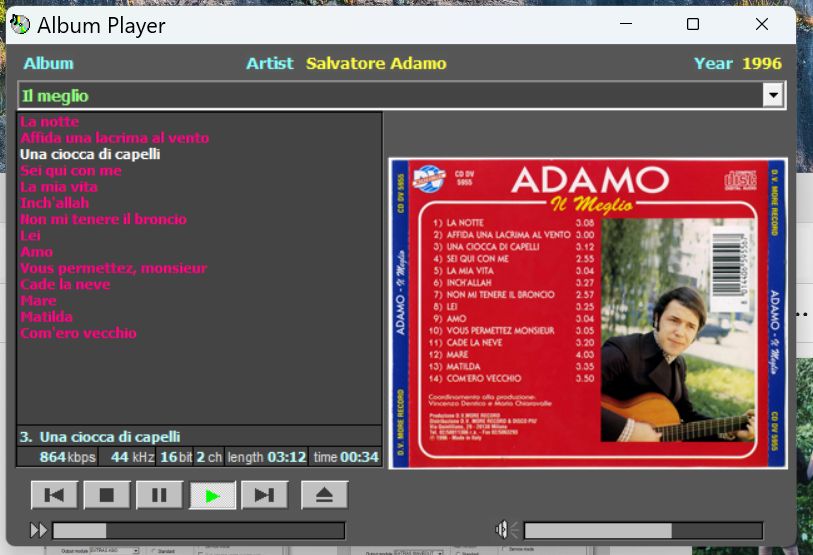Image resolution: width=813 pixels, height=555 pixels.
Task: Choose the song Lei
Action: click(x=30, y=235)
